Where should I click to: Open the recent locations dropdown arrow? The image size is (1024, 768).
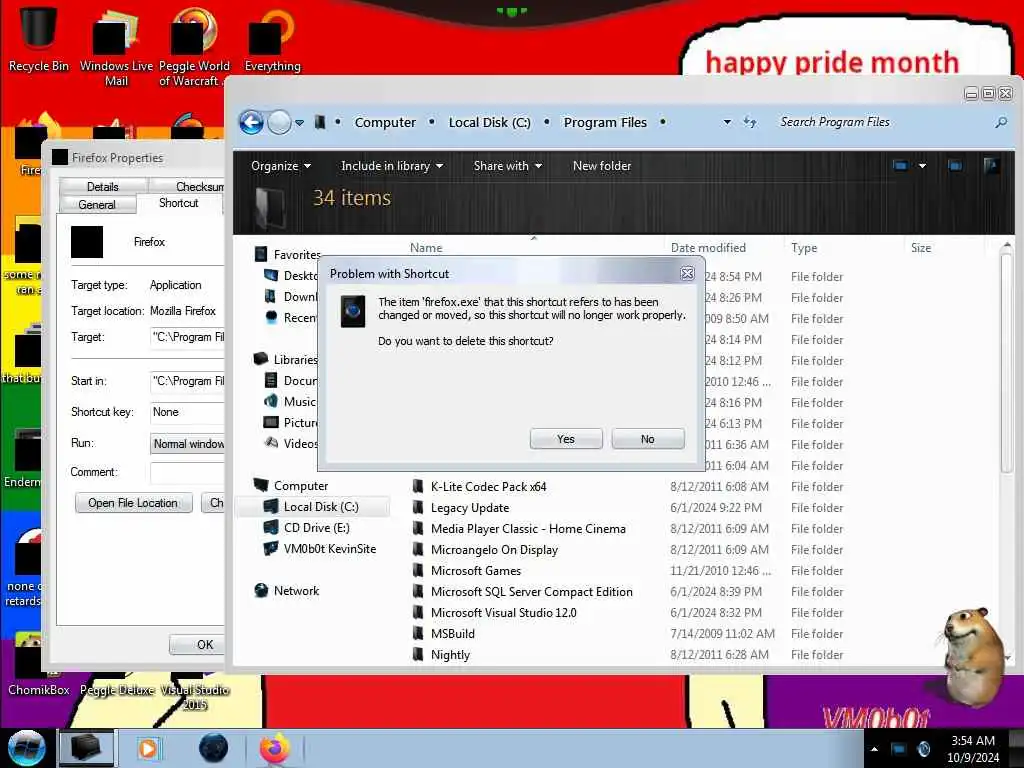coord(299,123)
